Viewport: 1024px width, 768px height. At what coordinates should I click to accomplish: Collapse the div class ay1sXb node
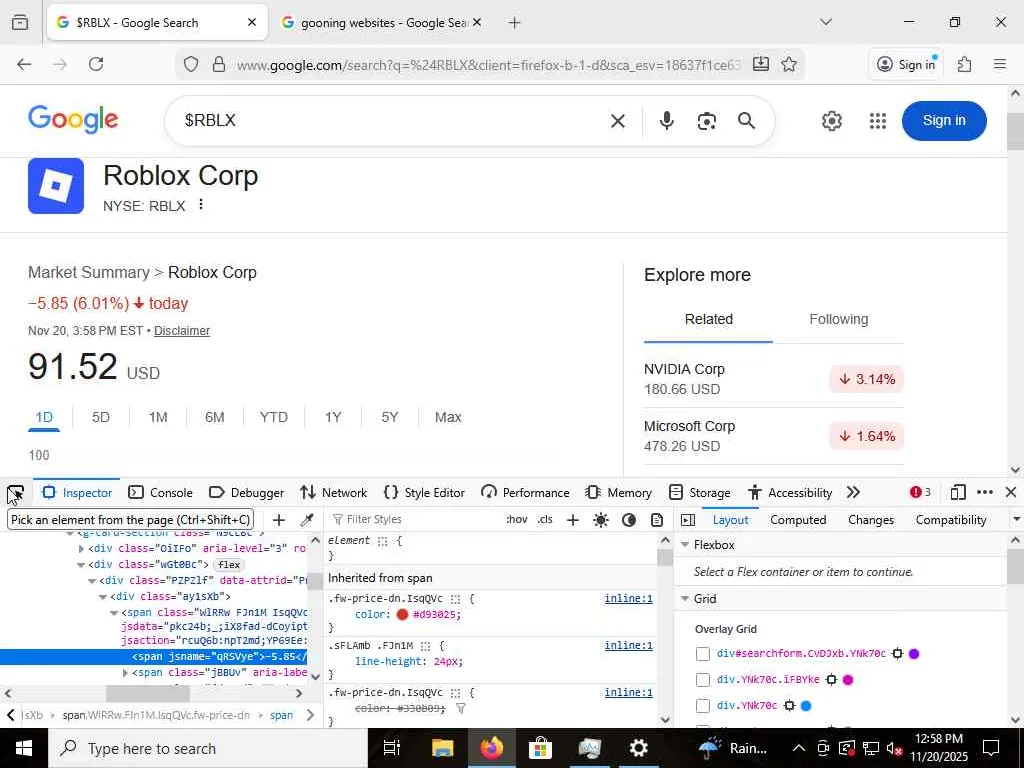coord(103,597)
